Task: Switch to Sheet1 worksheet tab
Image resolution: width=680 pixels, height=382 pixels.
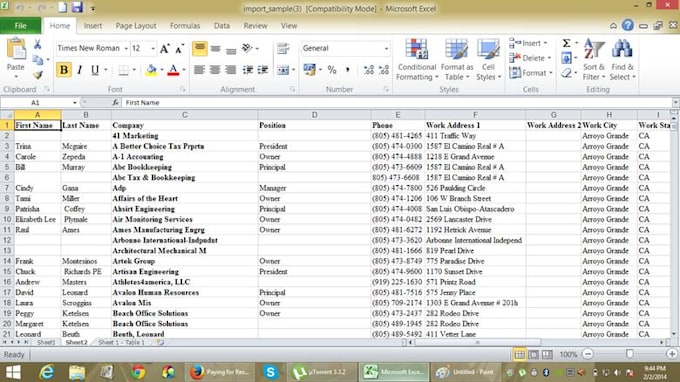Action: (x=46, y=343)
